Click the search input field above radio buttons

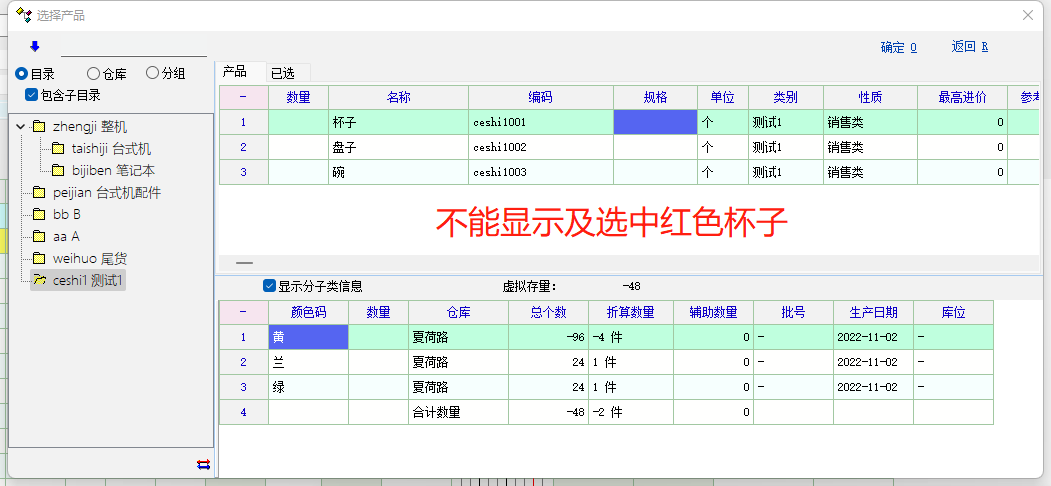133,46
